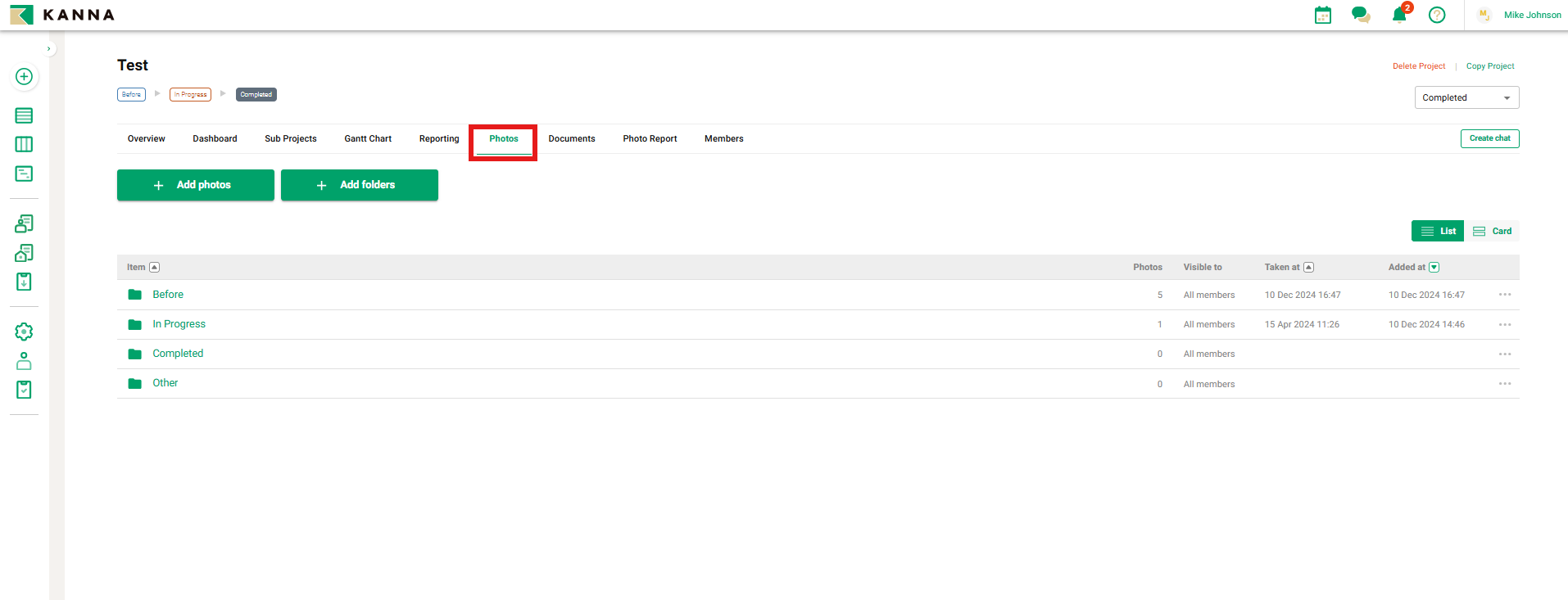Open more options for In Progress row

(1504, 325)
